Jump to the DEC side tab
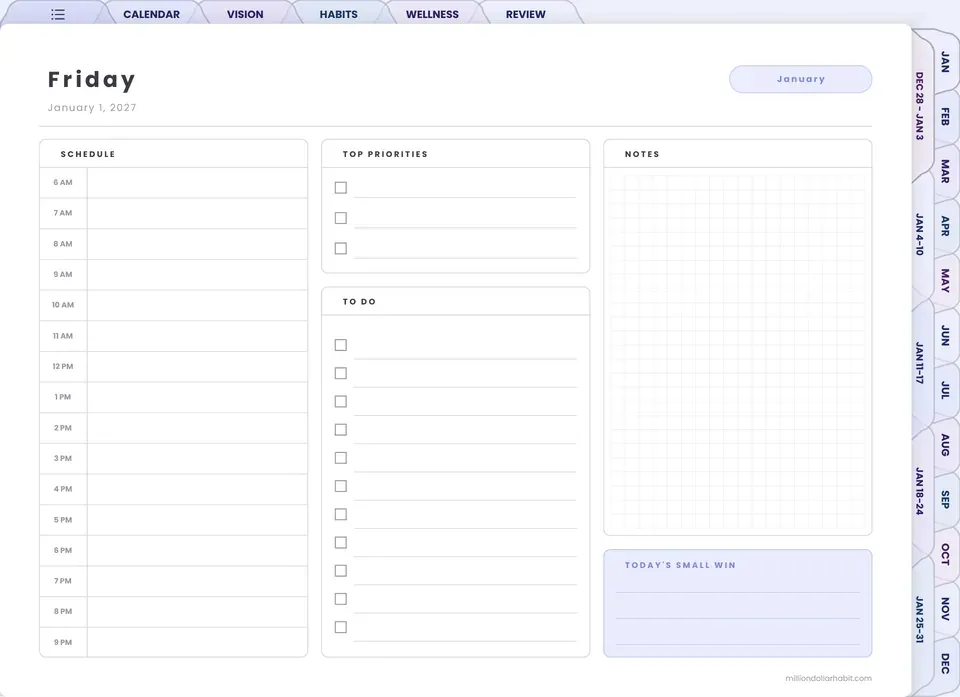960x697 pixels. click(x=945, y=663)
